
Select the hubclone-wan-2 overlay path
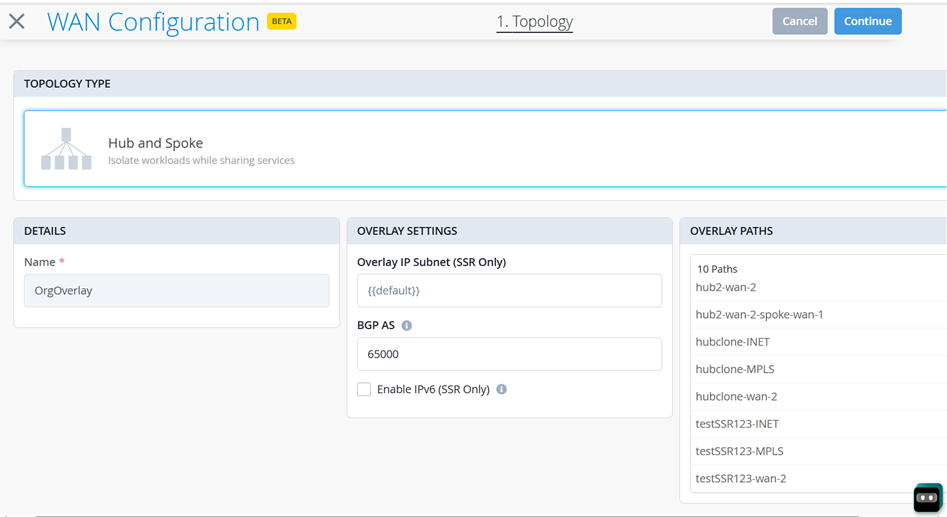[x=820, y=396]
